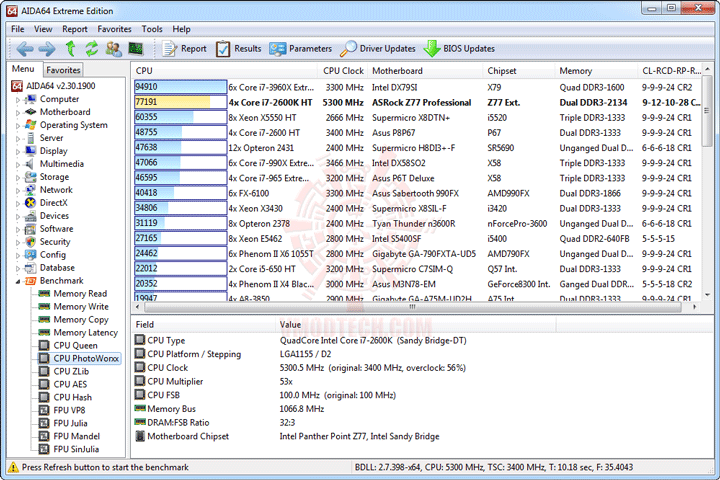The width and height of the screenshot is (720, 480).
Task: Open the Report toolbar button
Action: click(x=185, y=49)
